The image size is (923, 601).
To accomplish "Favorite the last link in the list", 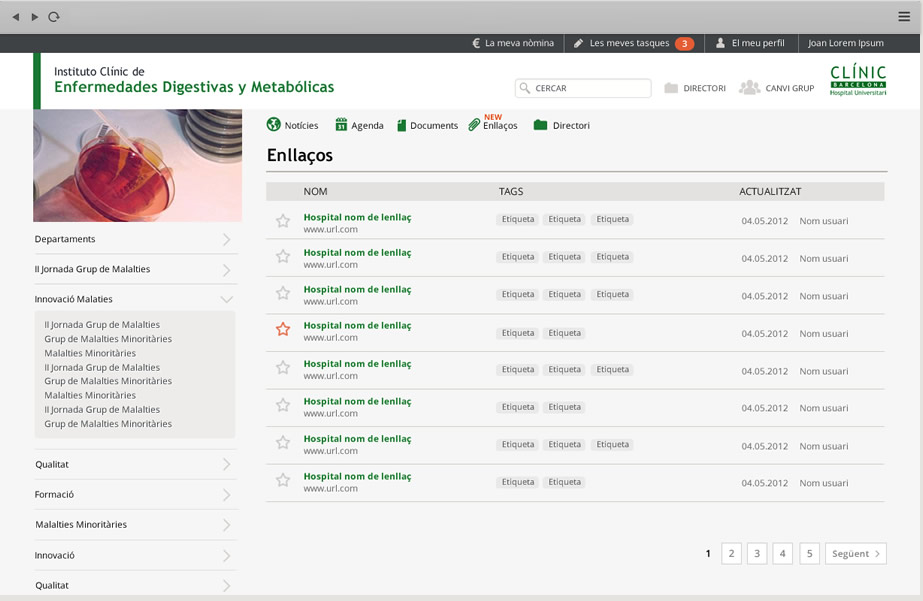I will (282, 481).
